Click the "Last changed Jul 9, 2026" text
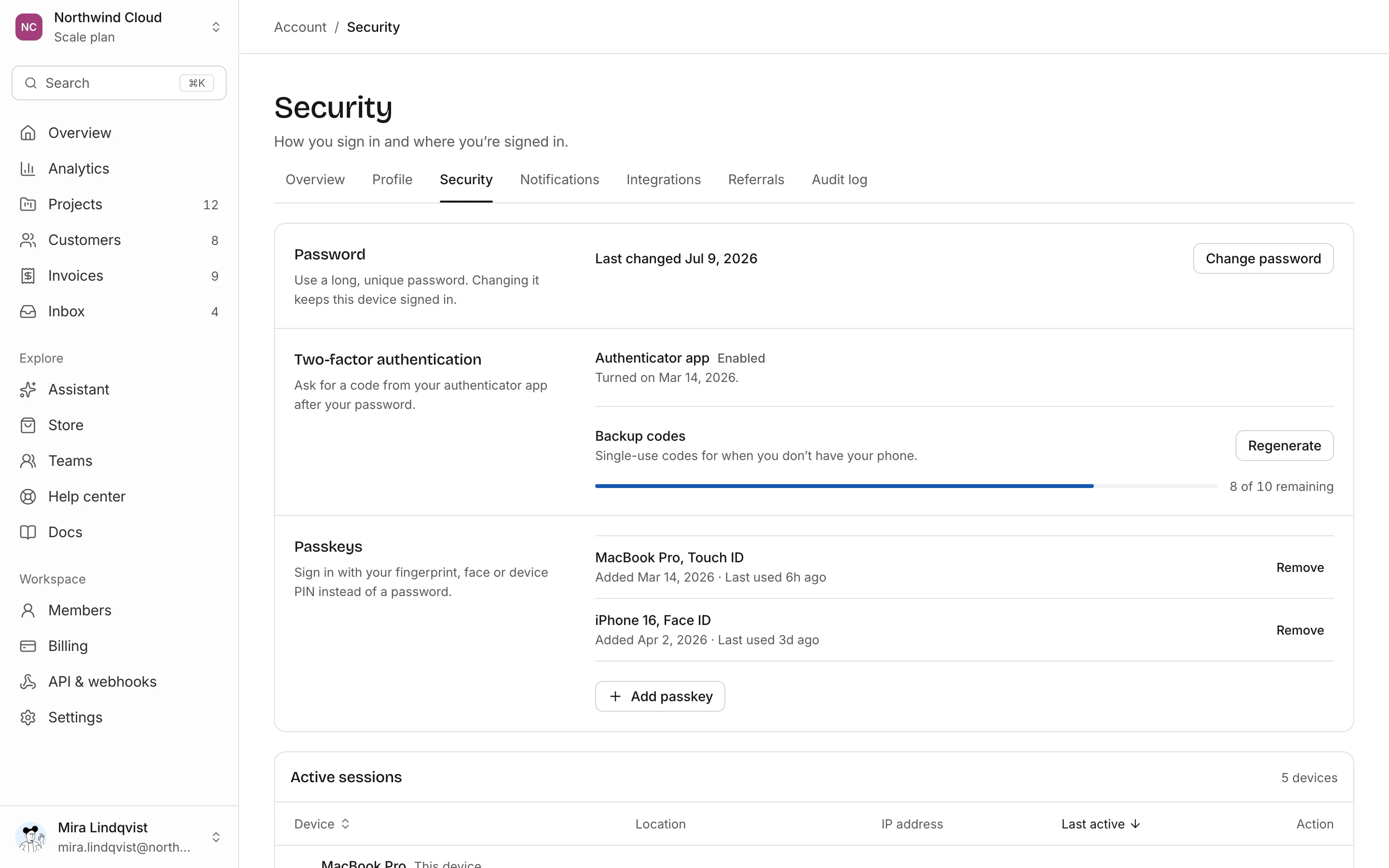Viewport: 1389px width, 868px height. (676, 258)
